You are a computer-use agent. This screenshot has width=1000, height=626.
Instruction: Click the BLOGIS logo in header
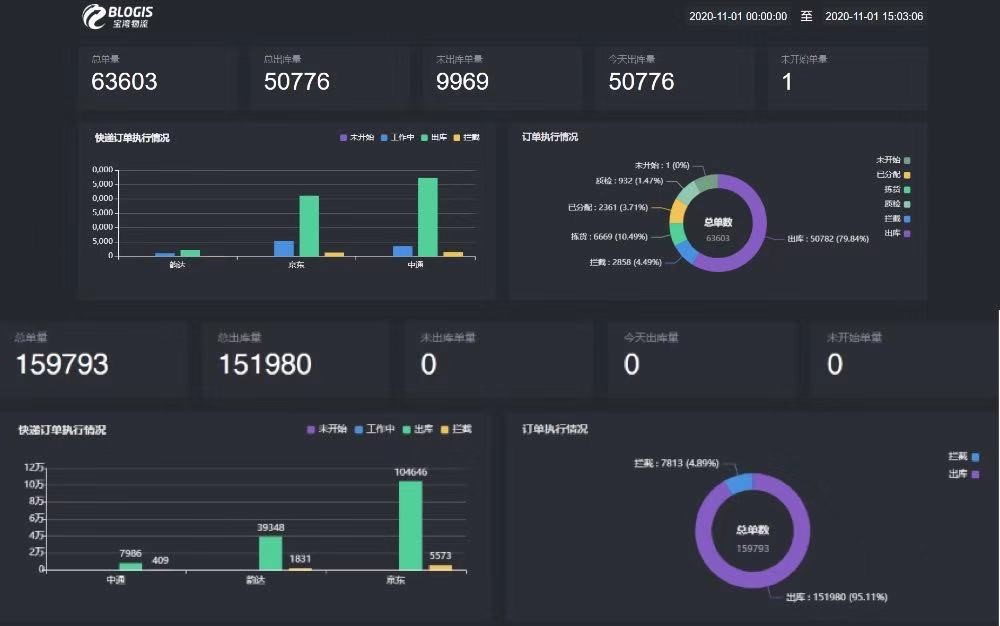tap(118, 15)
